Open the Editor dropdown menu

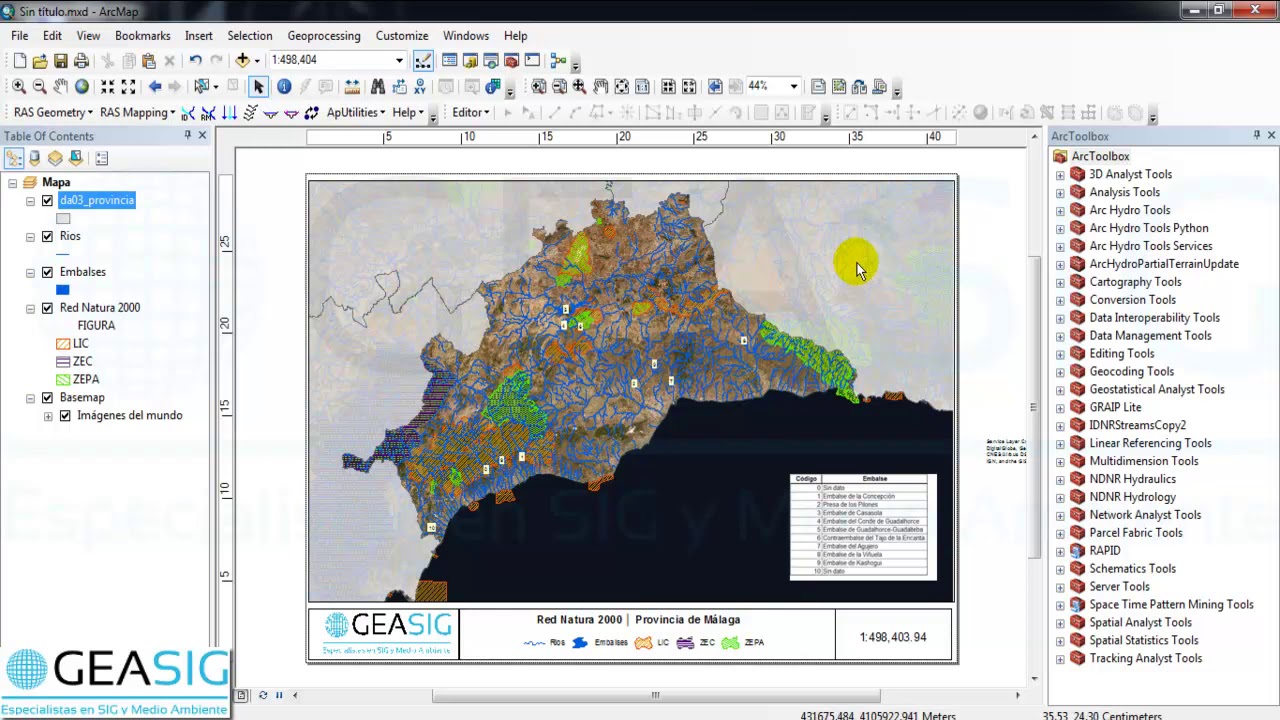pos(470,113)
